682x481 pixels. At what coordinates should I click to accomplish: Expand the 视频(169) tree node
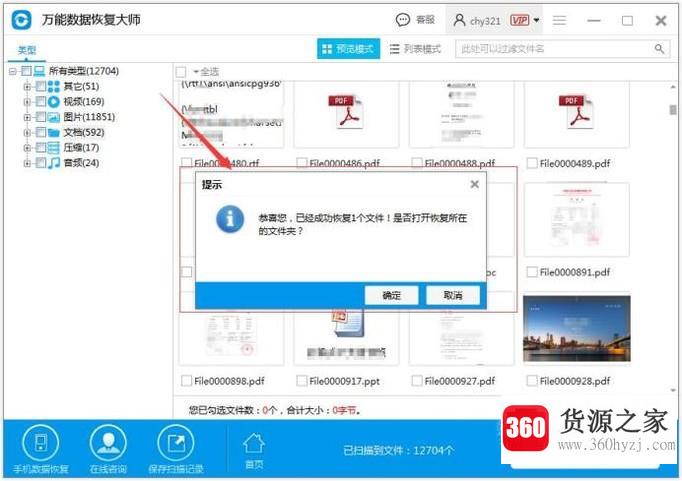coord(27,102)
